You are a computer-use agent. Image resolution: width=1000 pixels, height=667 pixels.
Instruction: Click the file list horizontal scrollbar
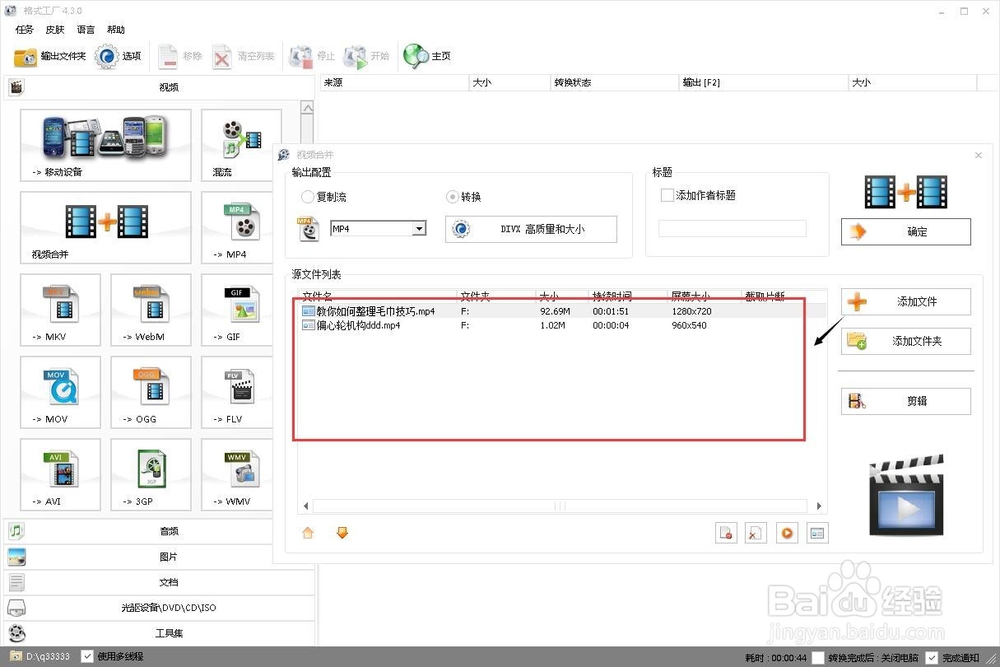coord(562,506)
